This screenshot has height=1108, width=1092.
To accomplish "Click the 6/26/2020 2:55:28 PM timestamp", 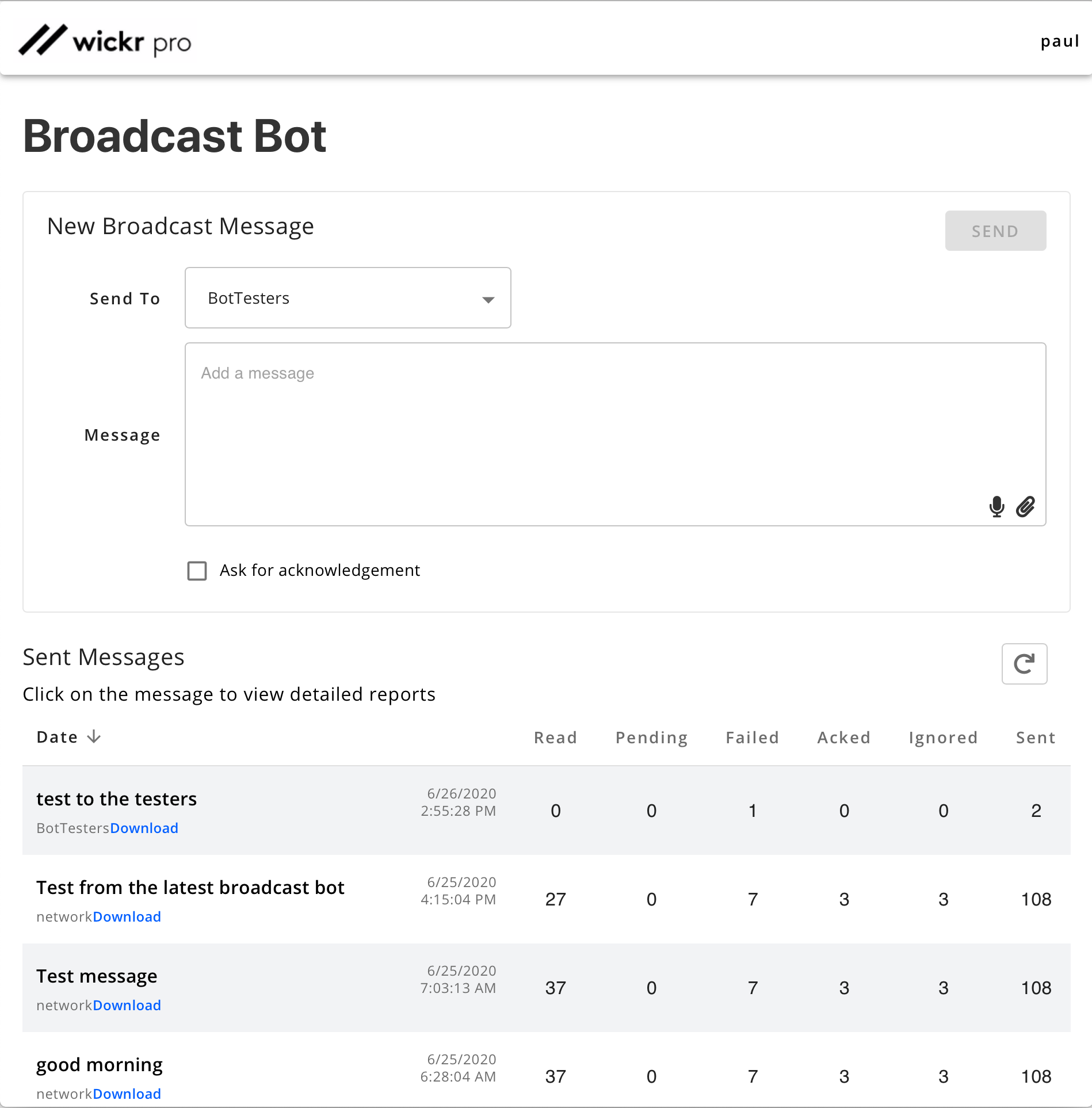I will click(x=459, y=802).
